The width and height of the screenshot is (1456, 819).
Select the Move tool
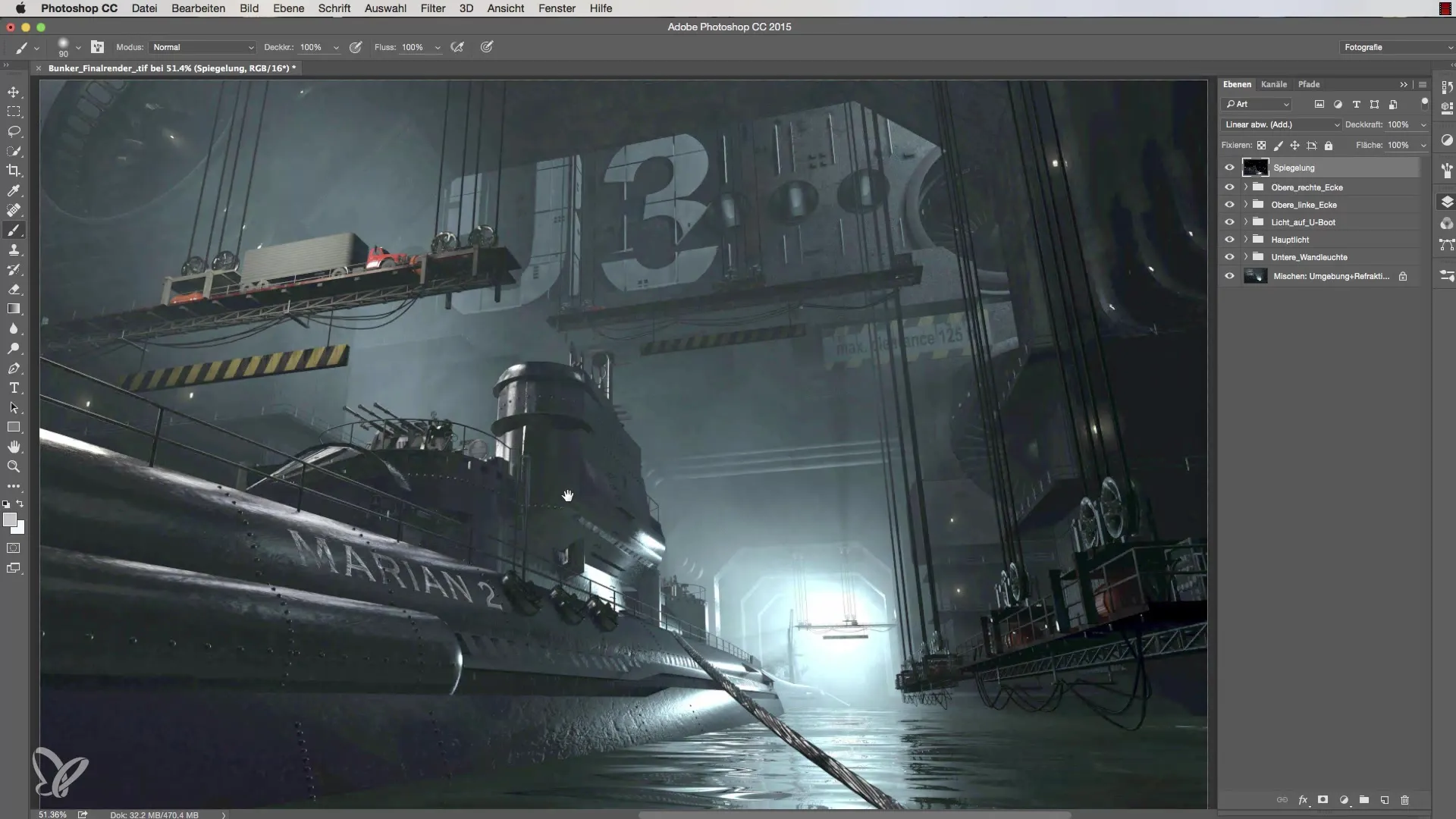pos(14,92)
